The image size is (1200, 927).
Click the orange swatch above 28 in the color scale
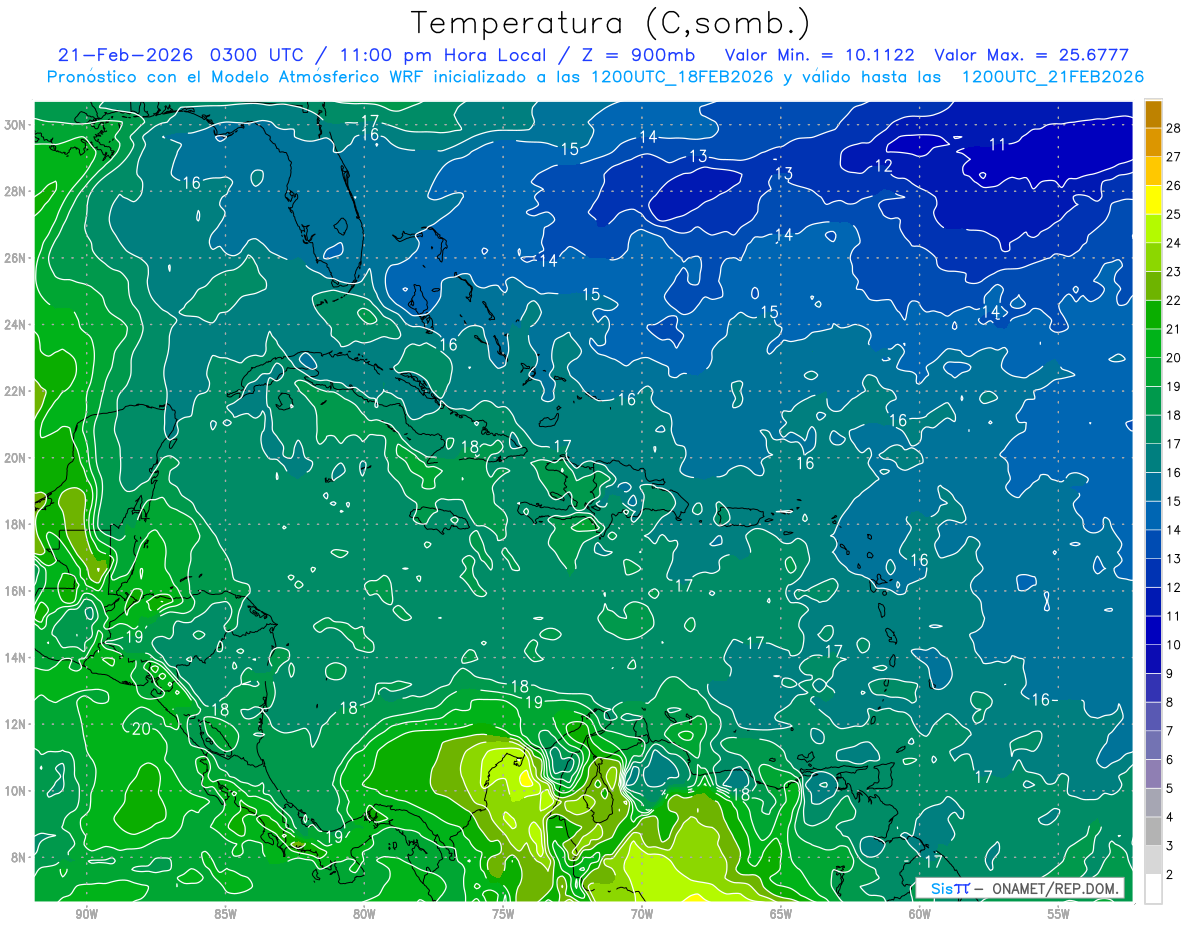[1154, 113]
